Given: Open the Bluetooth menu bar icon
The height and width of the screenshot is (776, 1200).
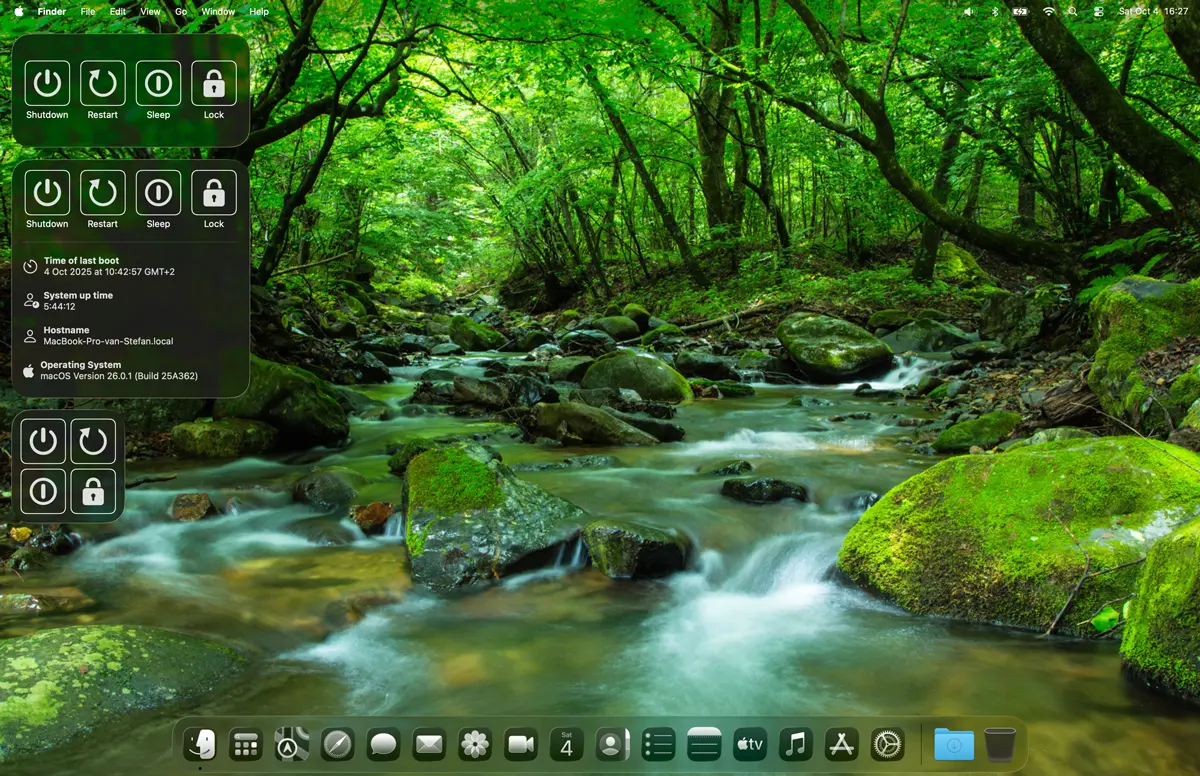Looking at the screenshot, I should click(994, 11).
